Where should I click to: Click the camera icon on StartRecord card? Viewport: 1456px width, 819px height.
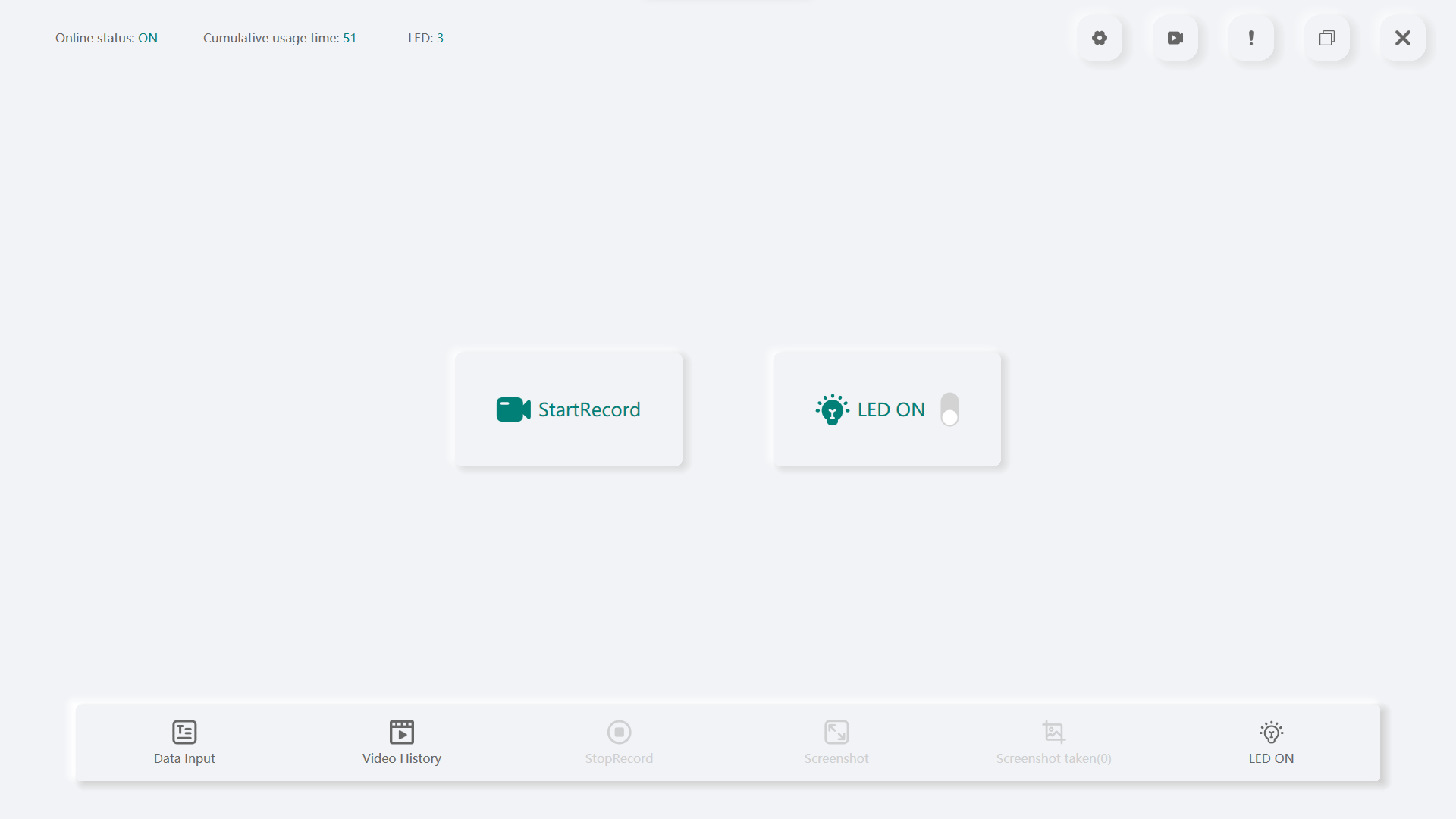coord(513,409)
